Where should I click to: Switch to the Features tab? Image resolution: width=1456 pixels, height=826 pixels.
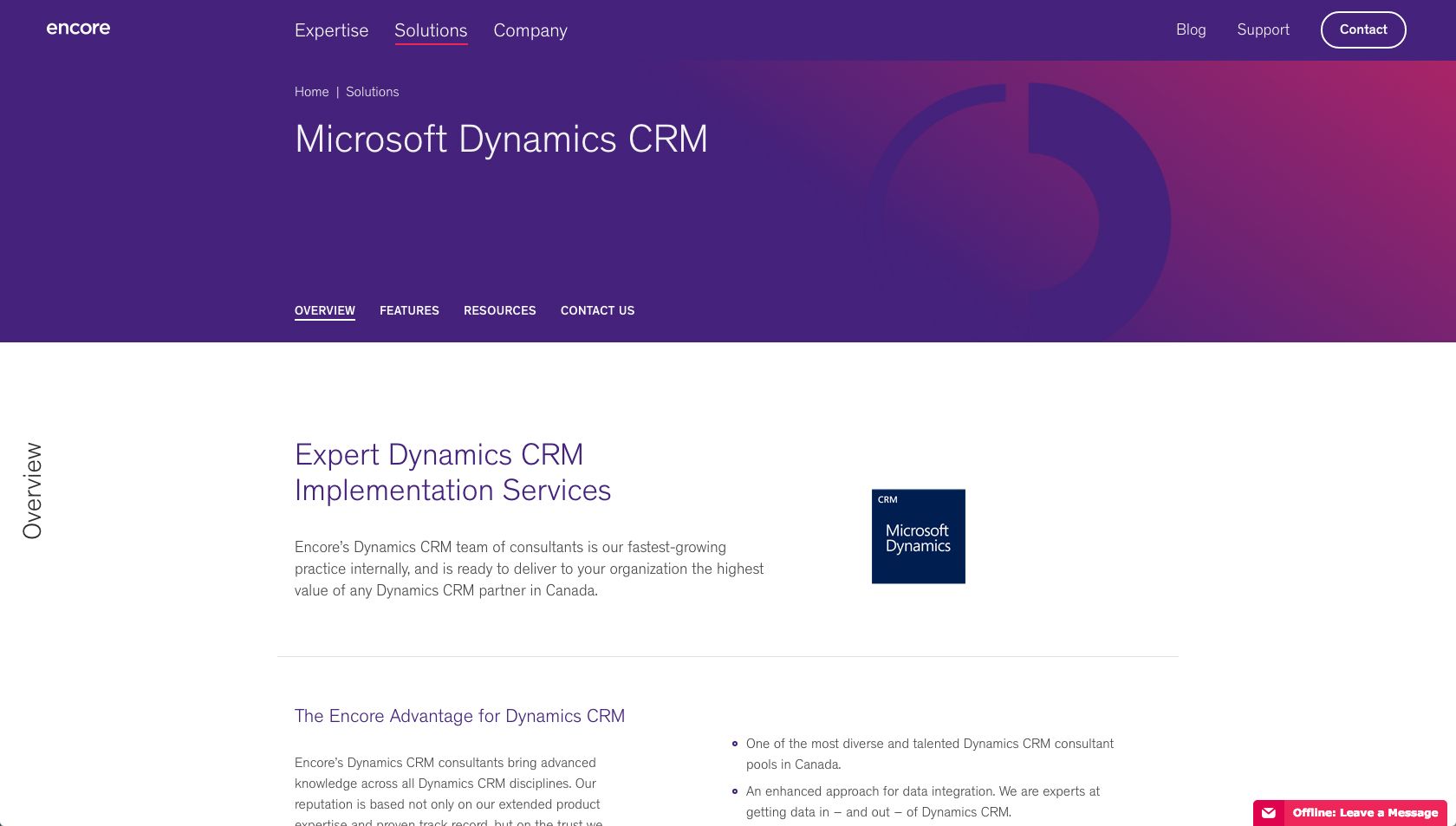[409, 310]
